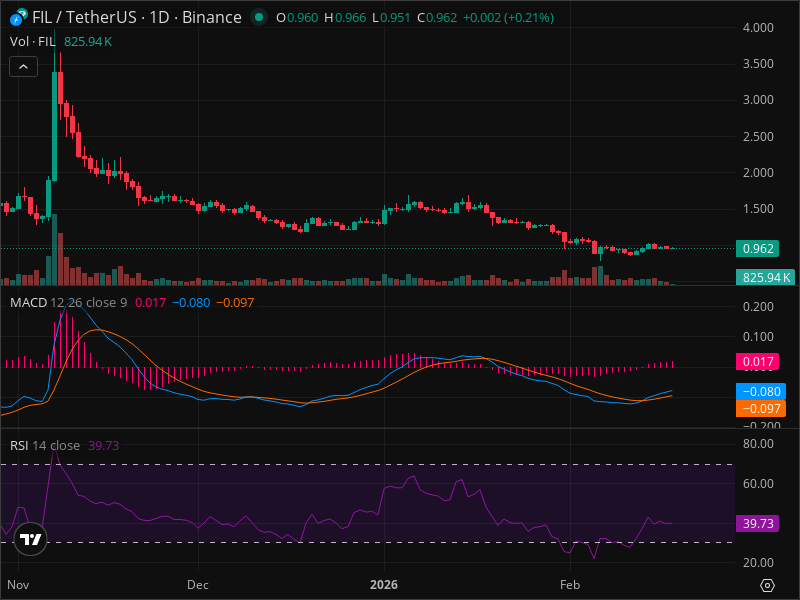Click the 80.00 RSI scale label
The width and height of the screenshot is (800, 600).
pos(758,444)
